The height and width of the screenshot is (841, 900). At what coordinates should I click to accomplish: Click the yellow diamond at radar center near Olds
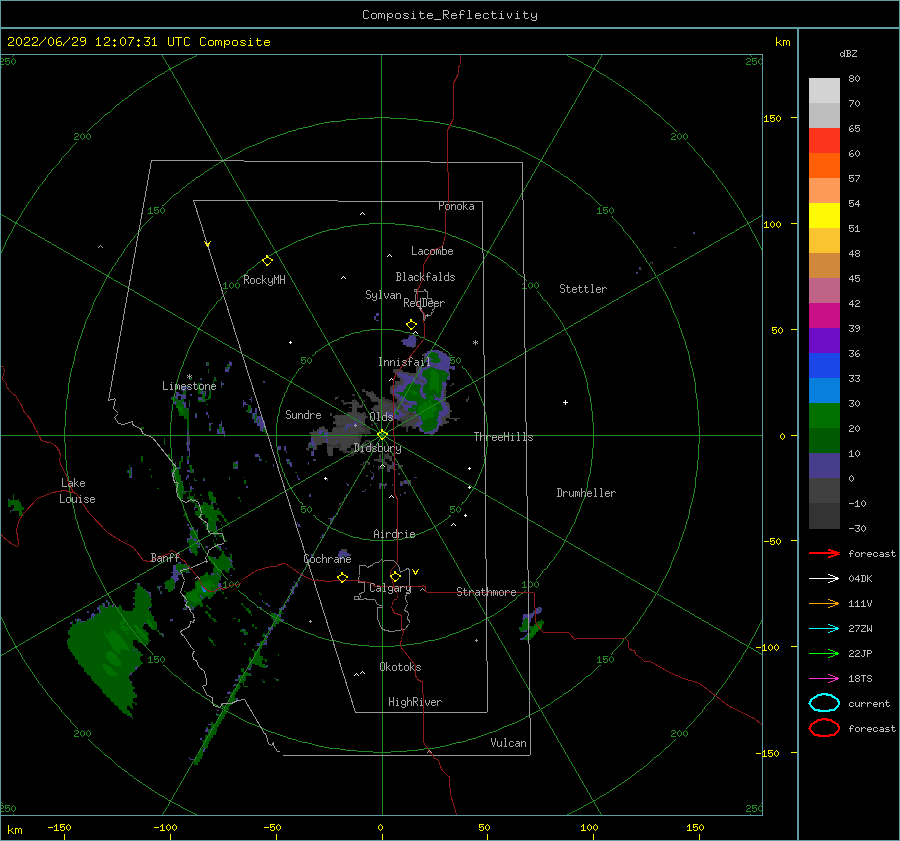382,435
